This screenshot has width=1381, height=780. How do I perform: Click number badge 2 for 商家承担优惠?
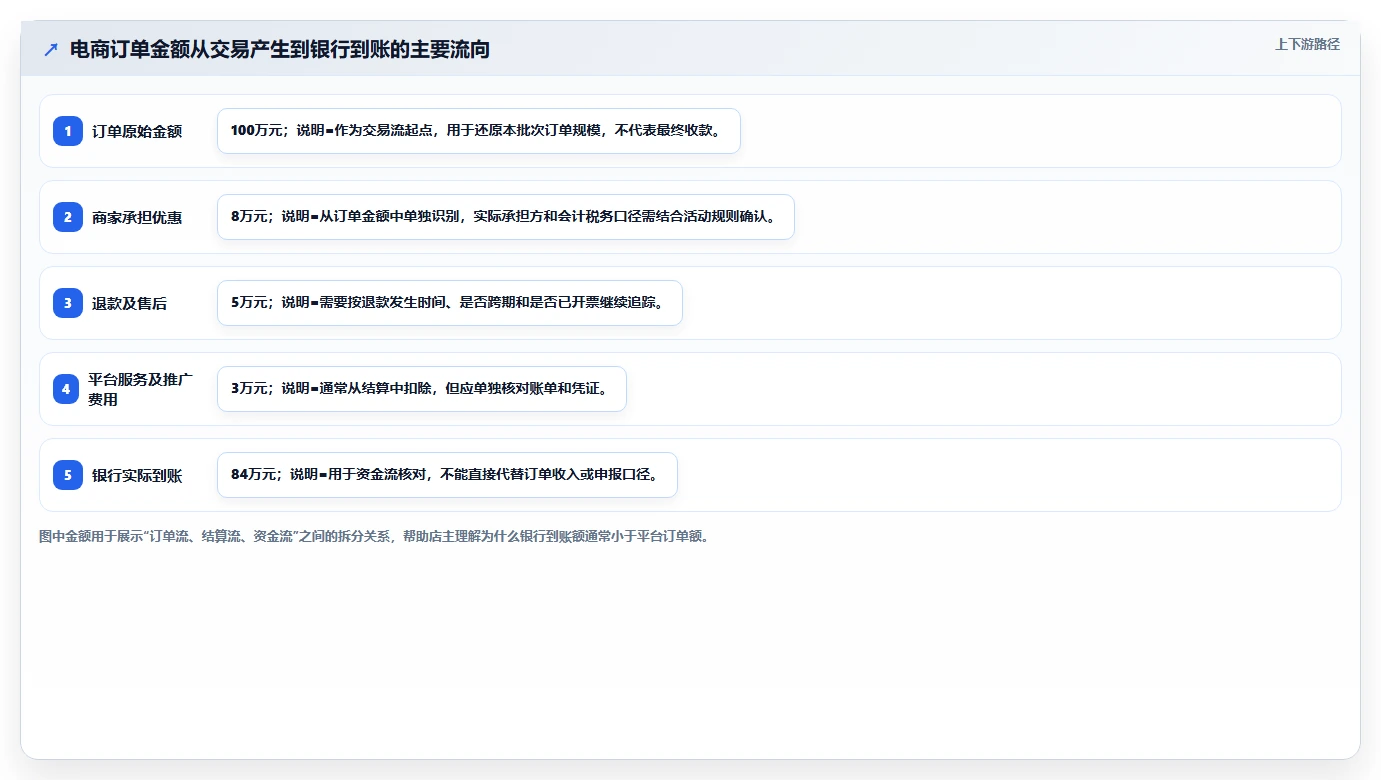coord(68,217)
